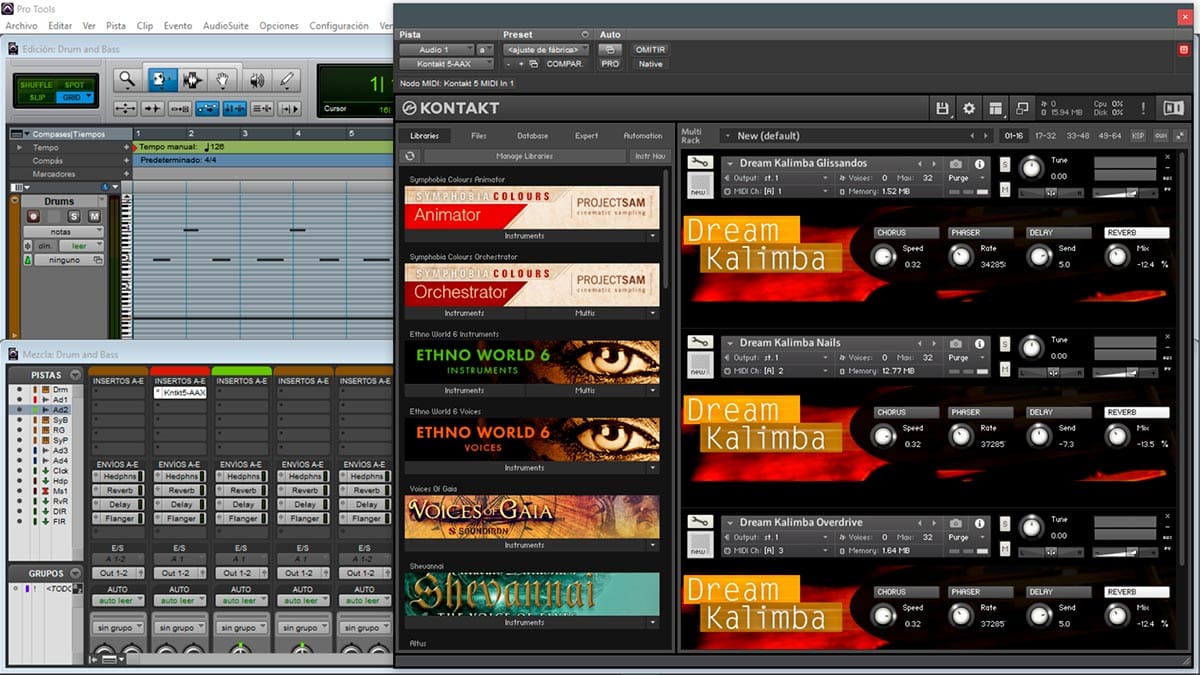The image size is (1200, 675).
Task: Solo the Dream Kalimba Glissandos instrument
Action: (x=1005, y=164)
